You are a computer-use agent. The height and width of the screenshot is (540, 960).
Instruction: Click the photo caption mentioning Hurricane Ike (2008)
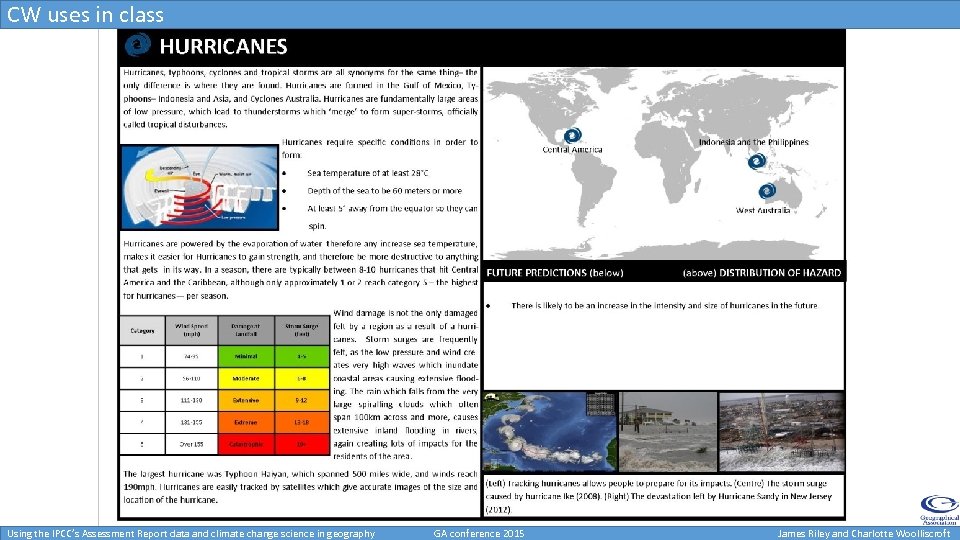[x=658, y=496]
